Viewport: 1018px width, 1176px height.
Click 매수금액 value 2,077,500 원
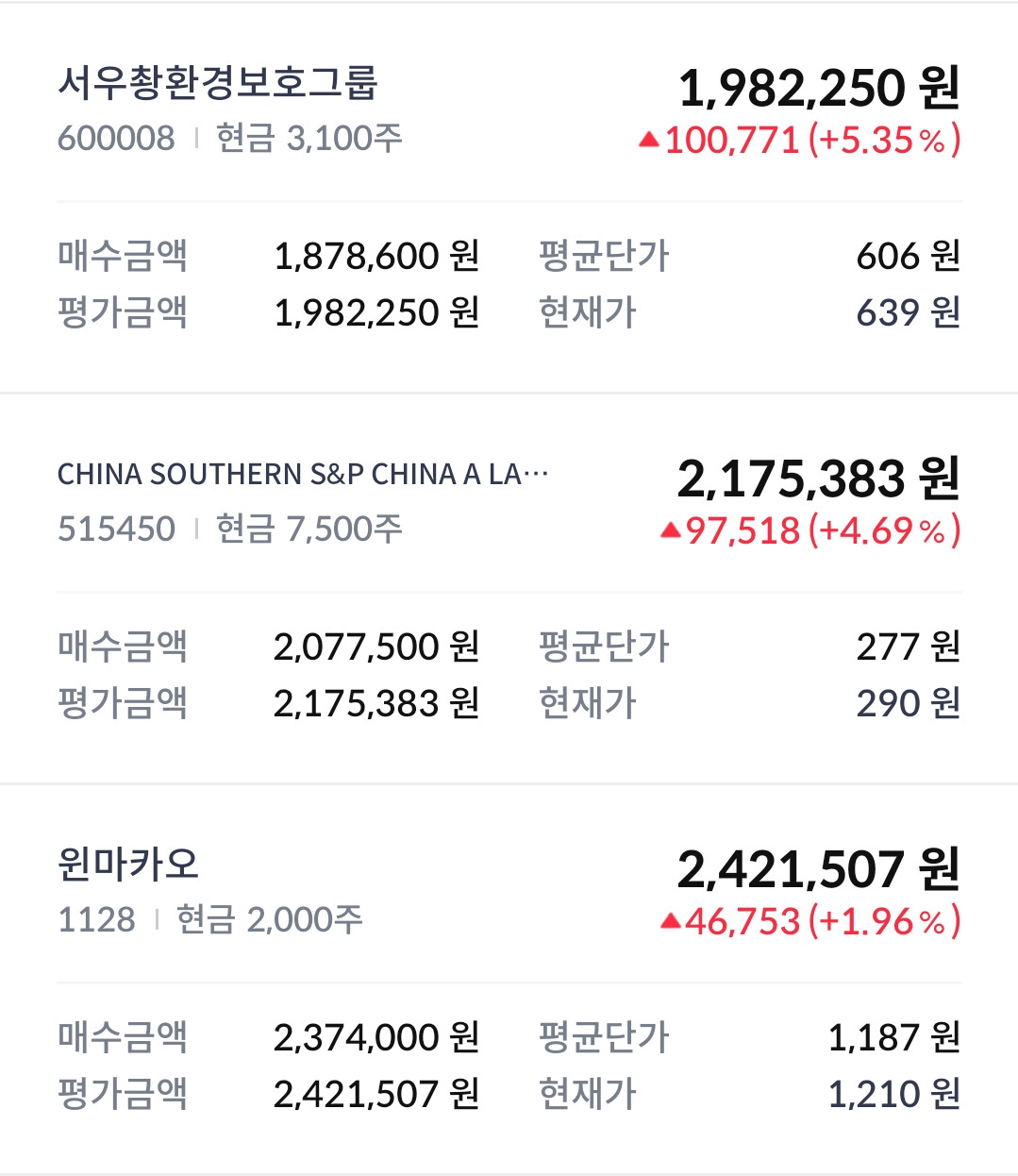[375, 647]
